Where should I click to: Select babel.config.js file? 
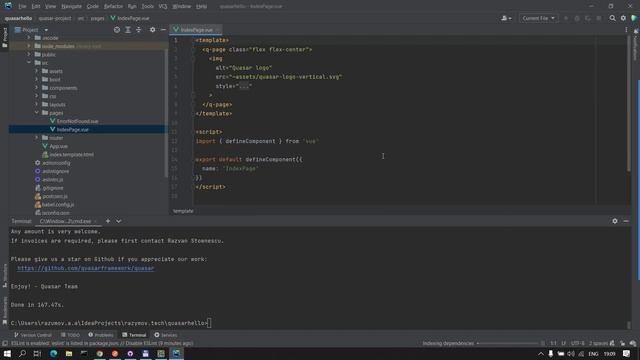(54, 204)
